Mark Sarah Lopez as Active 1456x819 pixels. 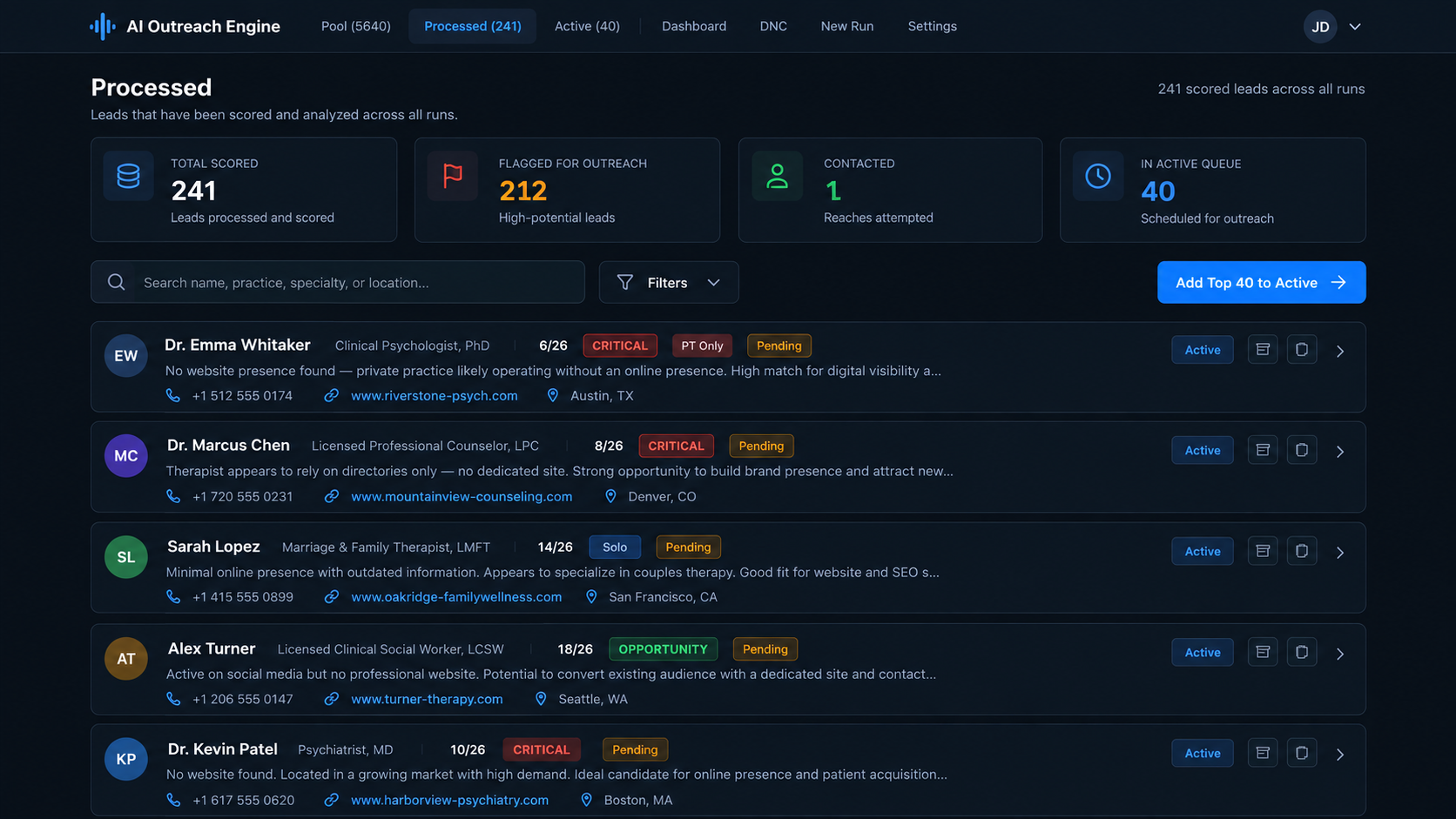click(x=1203, y=551)
